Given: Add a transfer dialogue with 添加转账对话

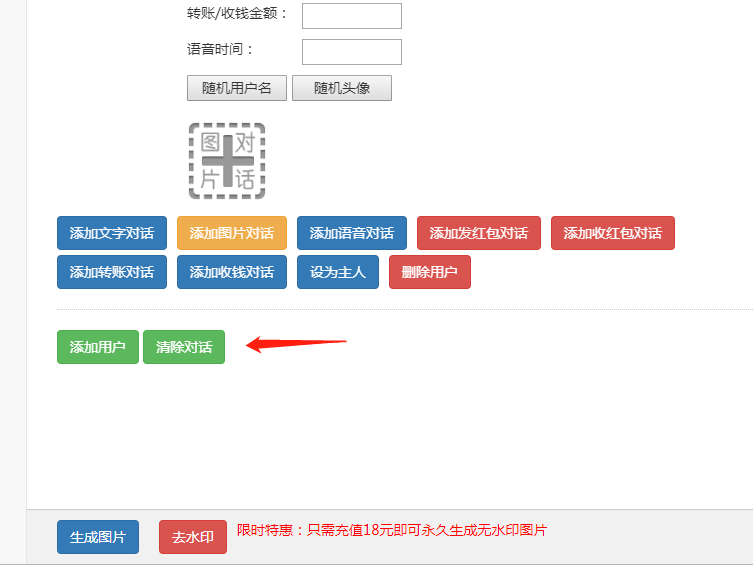Looking at the screenshot, I should [112, 272].
